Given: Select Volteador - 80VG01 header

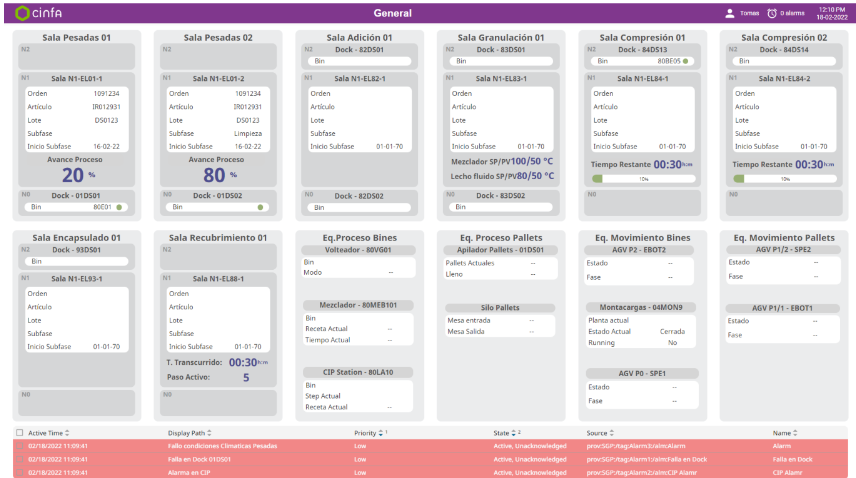Looking at the screenshot, I should [359, 250].
